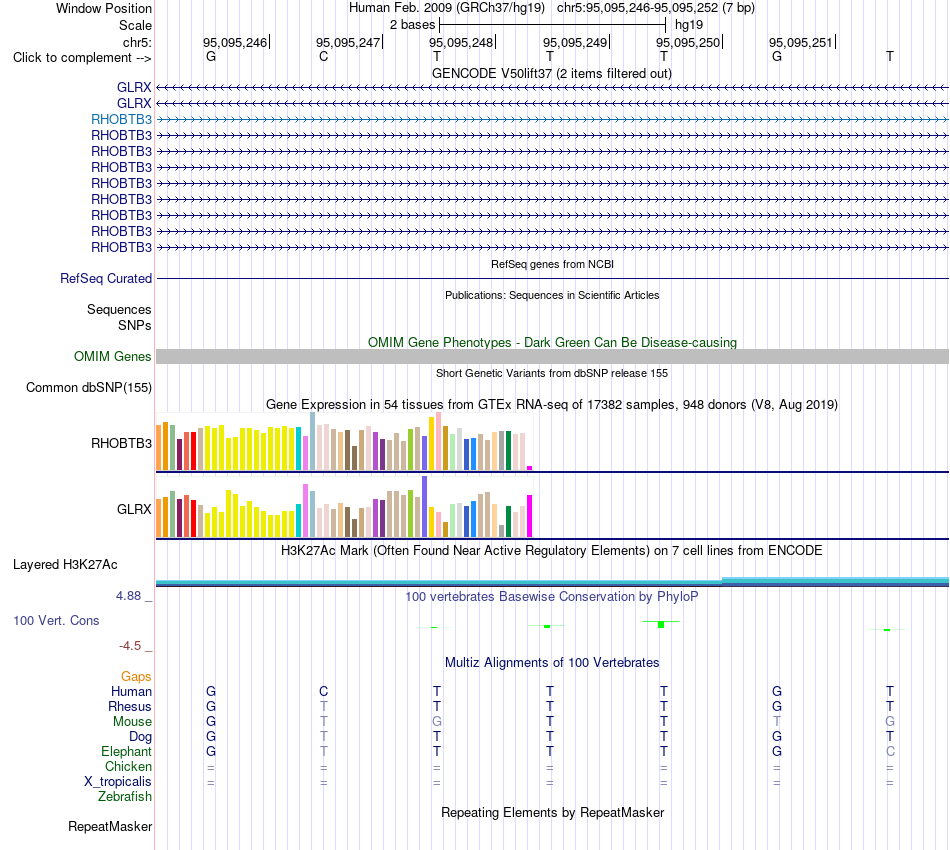Click the orange Gaps label

(x=136, y=677)
